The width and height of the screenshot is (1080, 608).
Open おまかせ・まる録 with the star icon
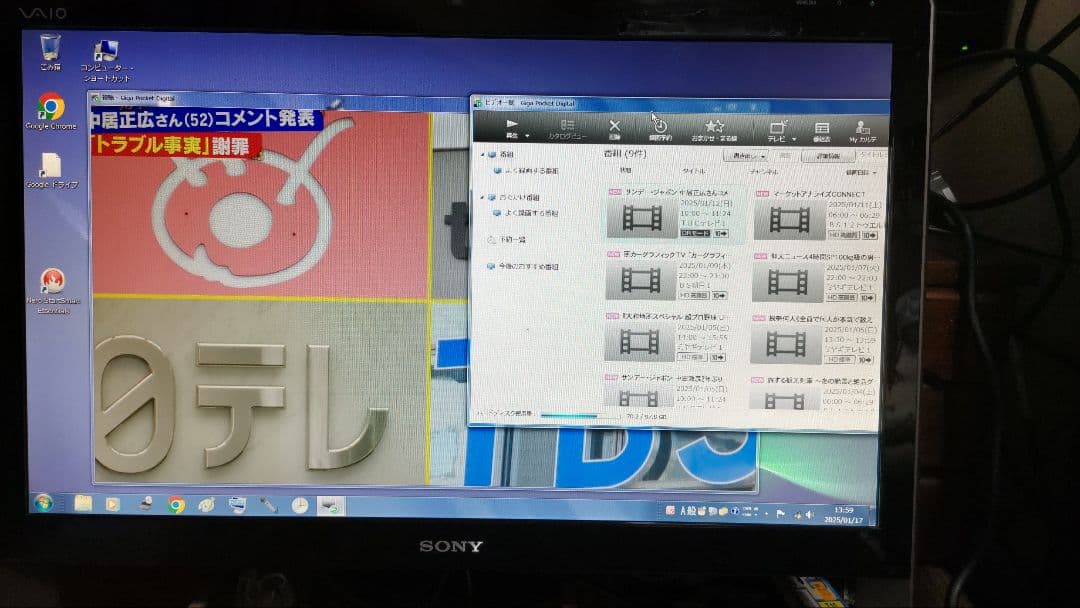[714, 124]
